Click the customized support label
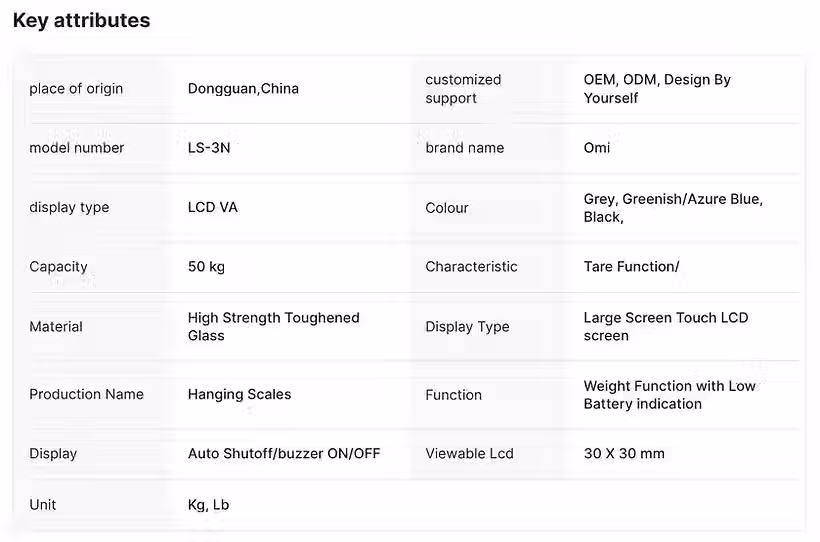This screenshot has height=542, width=820. (x=463, y=88)
